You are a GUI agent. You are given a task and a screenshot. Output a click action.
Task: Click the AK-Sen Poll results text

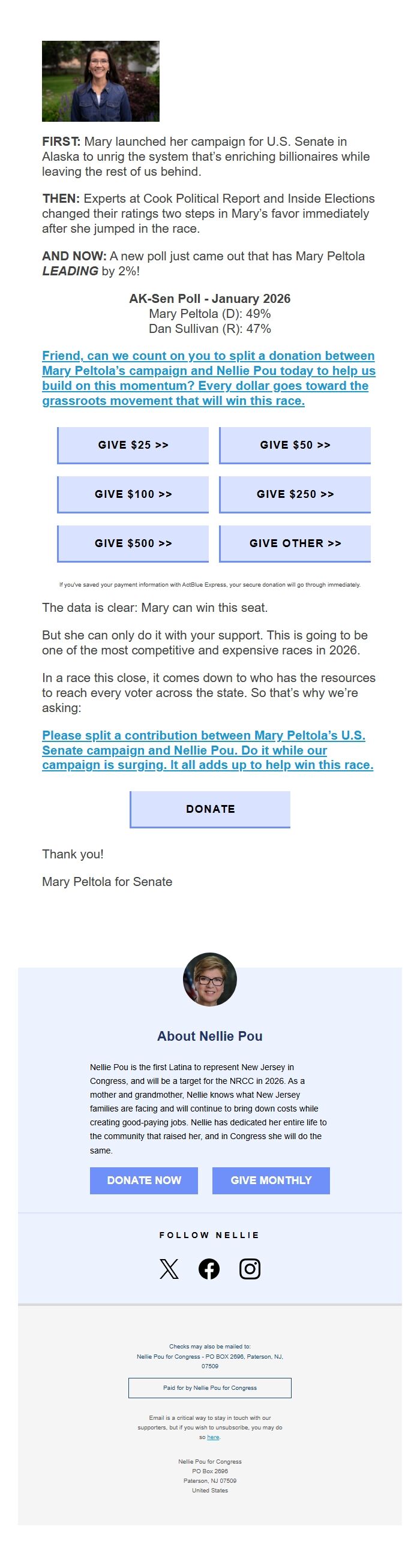(210, 313)
